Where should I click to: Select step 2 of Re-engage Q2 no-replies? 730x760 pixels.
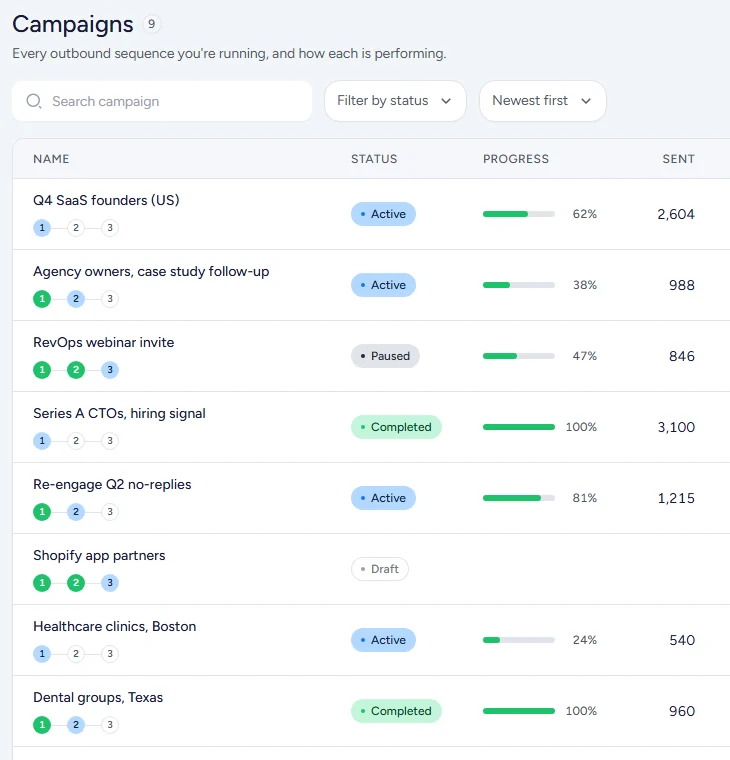click(x=76, y=512)
